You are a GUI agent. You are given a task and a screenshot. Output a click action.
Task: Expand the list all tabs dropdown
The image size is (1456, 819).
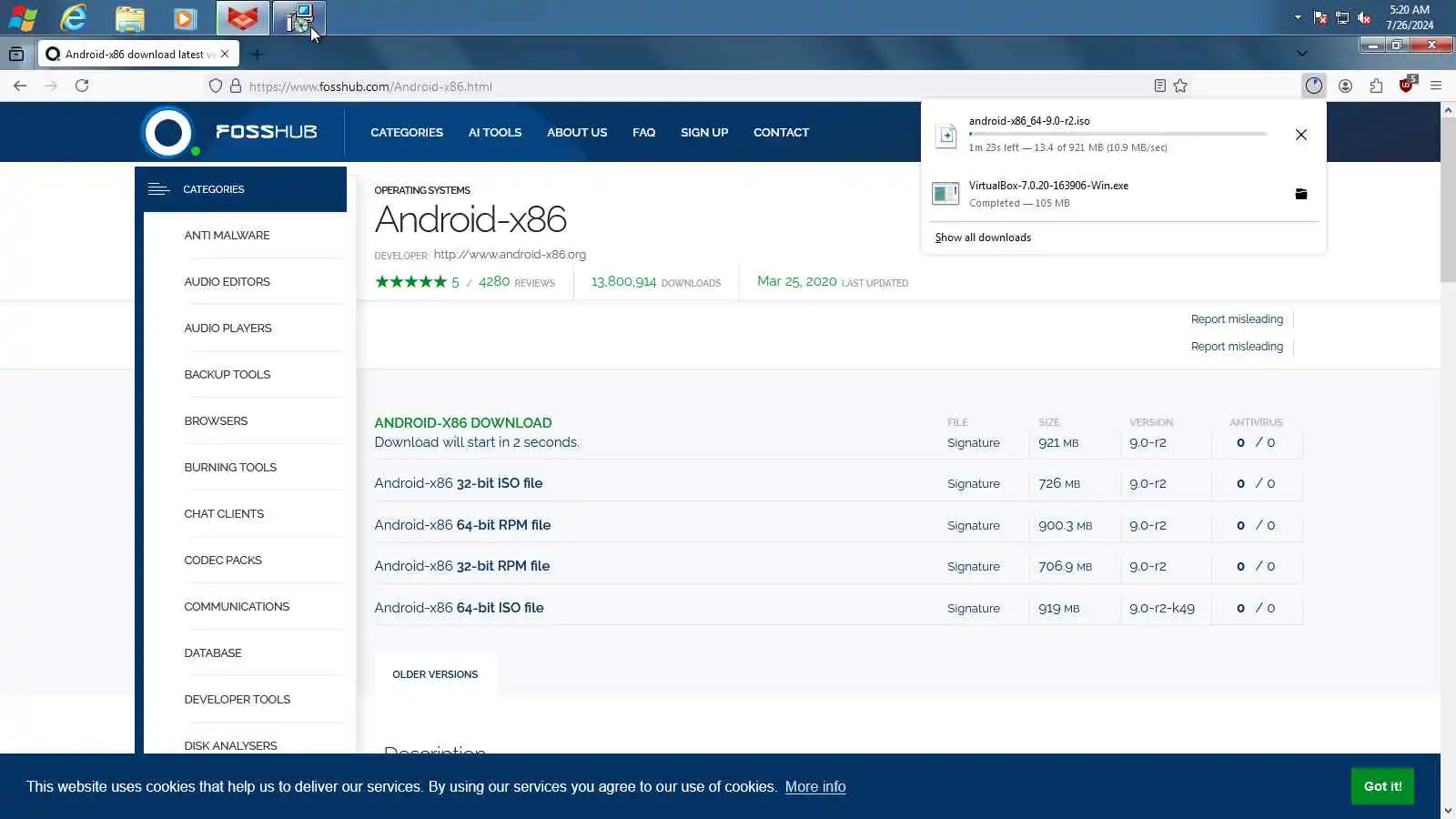[1302, 54]
